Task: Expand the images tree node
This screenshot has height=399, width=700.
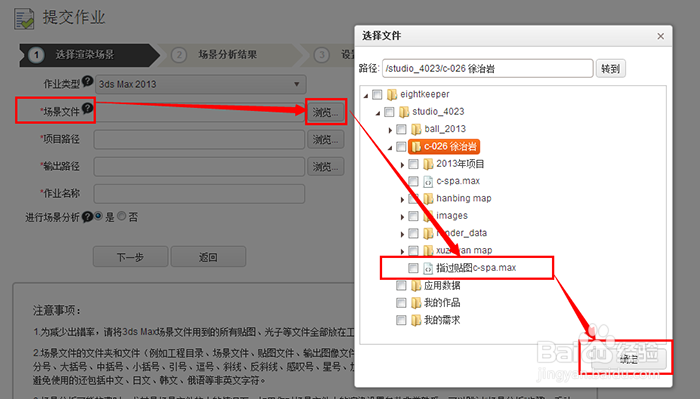Action: point(402,217)
